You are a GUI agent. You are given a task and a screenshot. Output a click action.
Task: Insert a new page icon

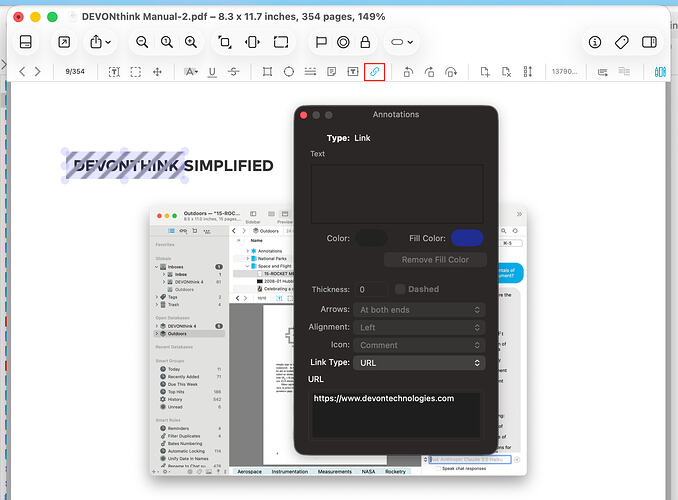click(485, 72)
